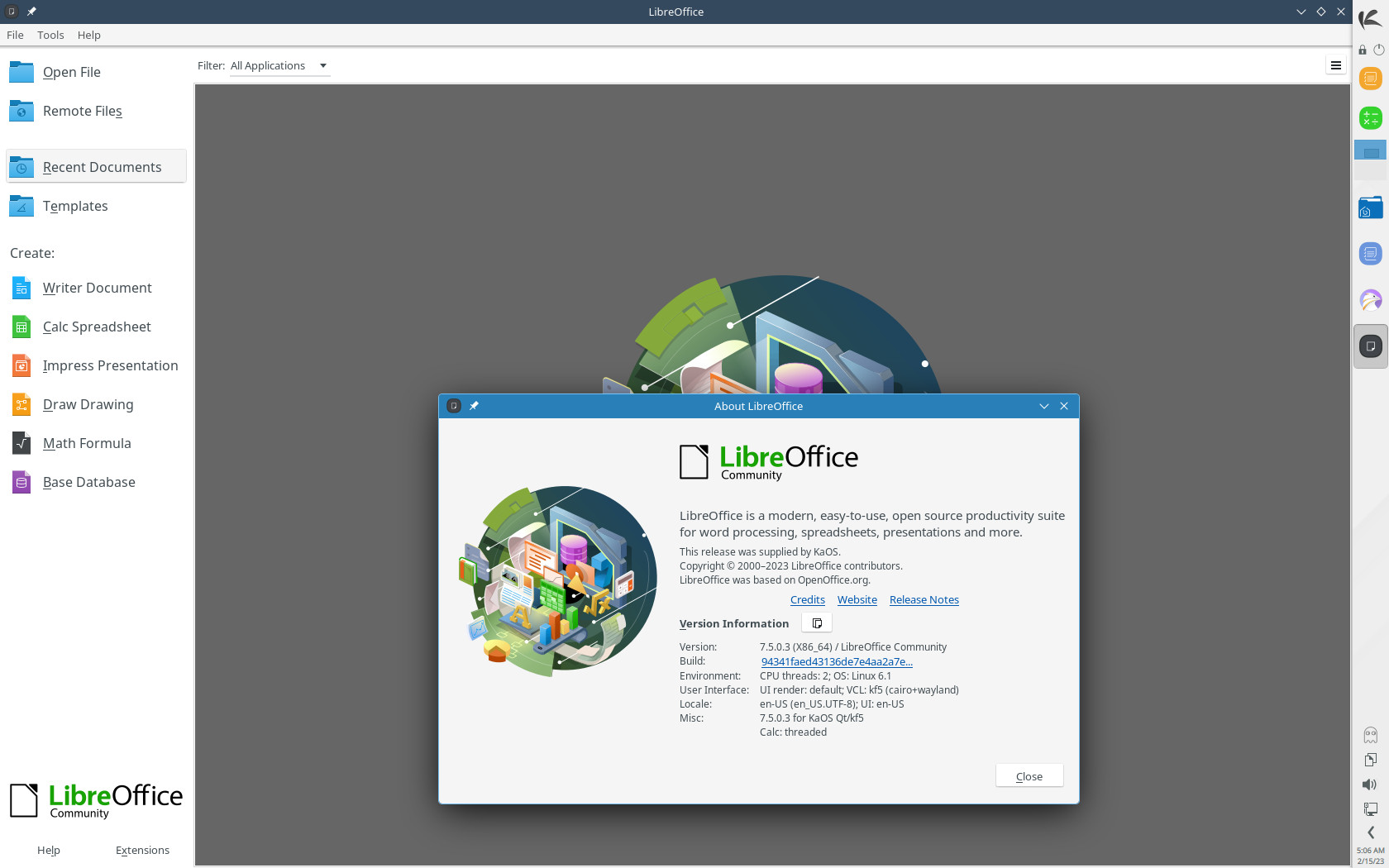The height and width of the screenshot is (868, 1389).
Task: Open the Filter All Applications dropdown
Action: (279, 65)
